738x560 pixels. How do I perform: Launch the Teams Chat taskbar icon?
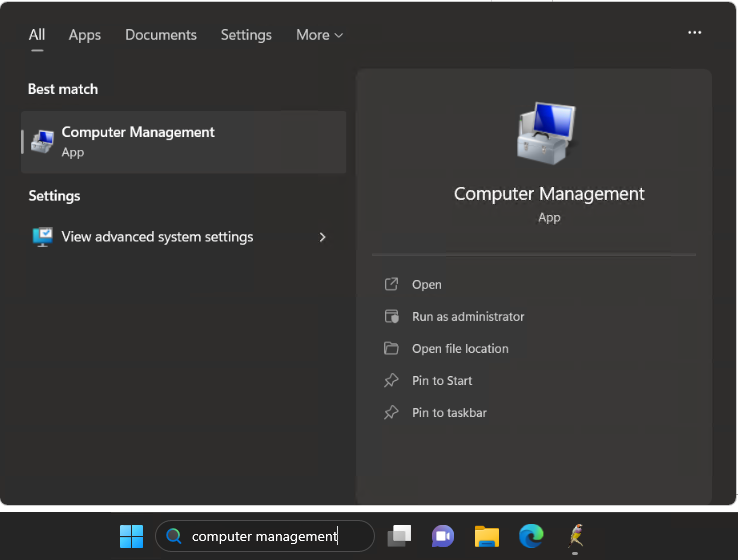pyautogui.click(x=443, y=536)
